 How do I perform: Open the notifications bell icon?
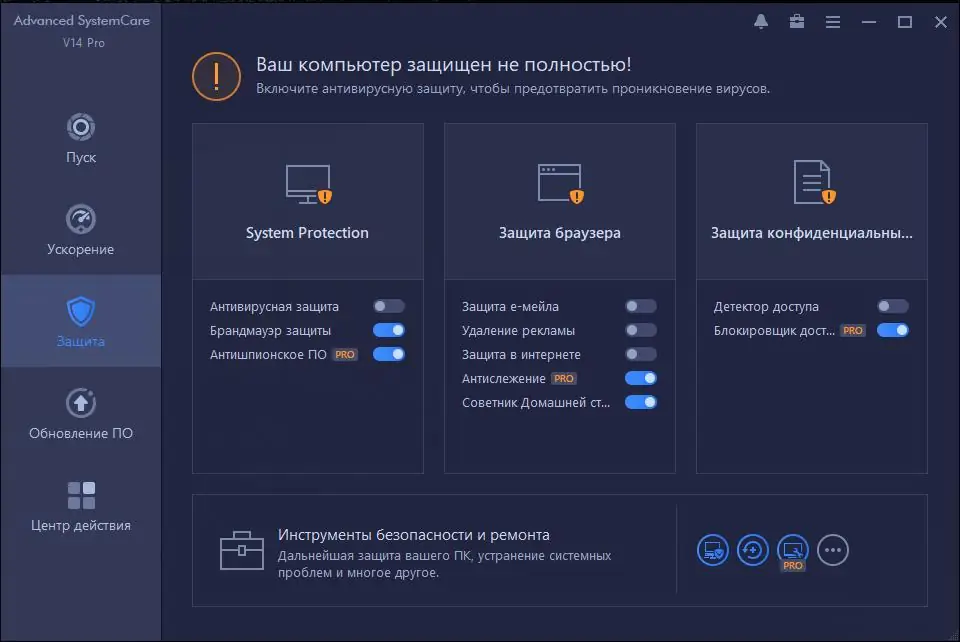coord(760,21)
